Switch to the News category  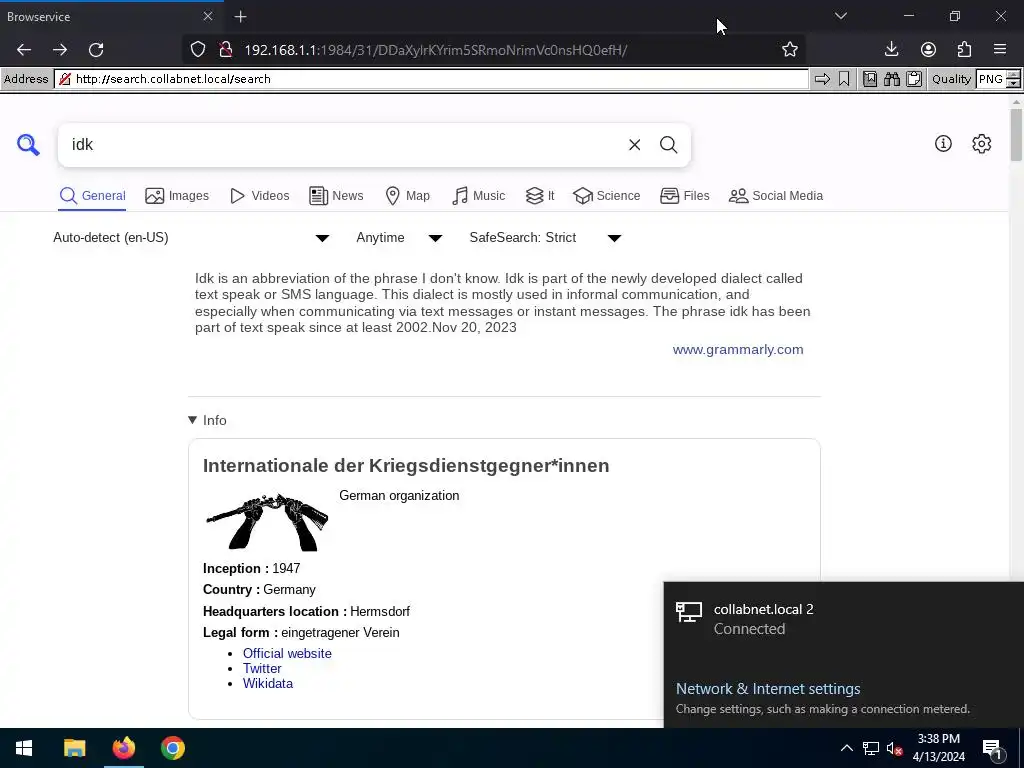tap(336, 196)
